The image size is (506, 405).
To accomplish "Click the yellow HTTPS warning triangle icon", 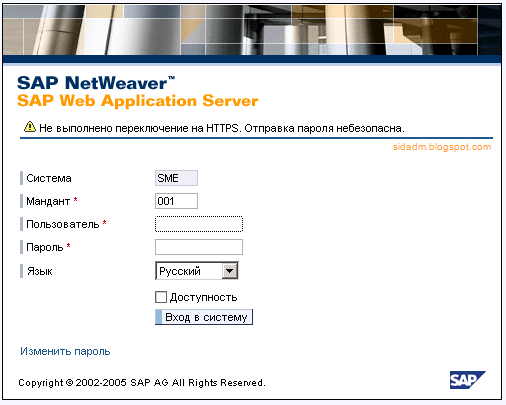I will click(x=30, y=127).
